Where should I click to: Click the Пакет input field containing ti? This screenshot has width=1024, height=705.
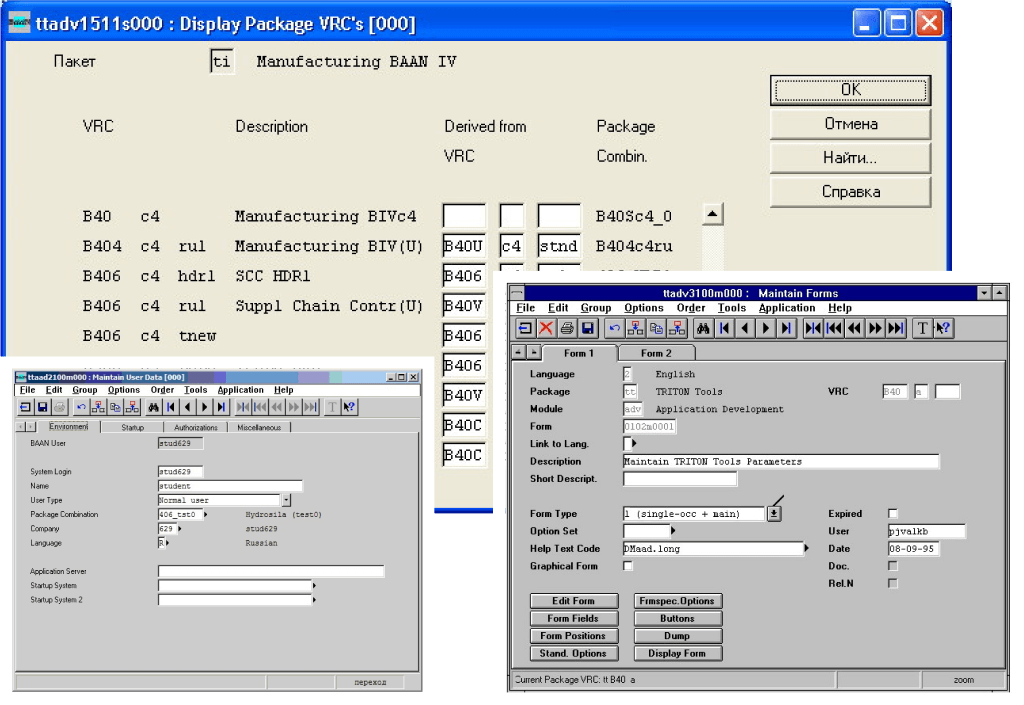tap(221, 62)
